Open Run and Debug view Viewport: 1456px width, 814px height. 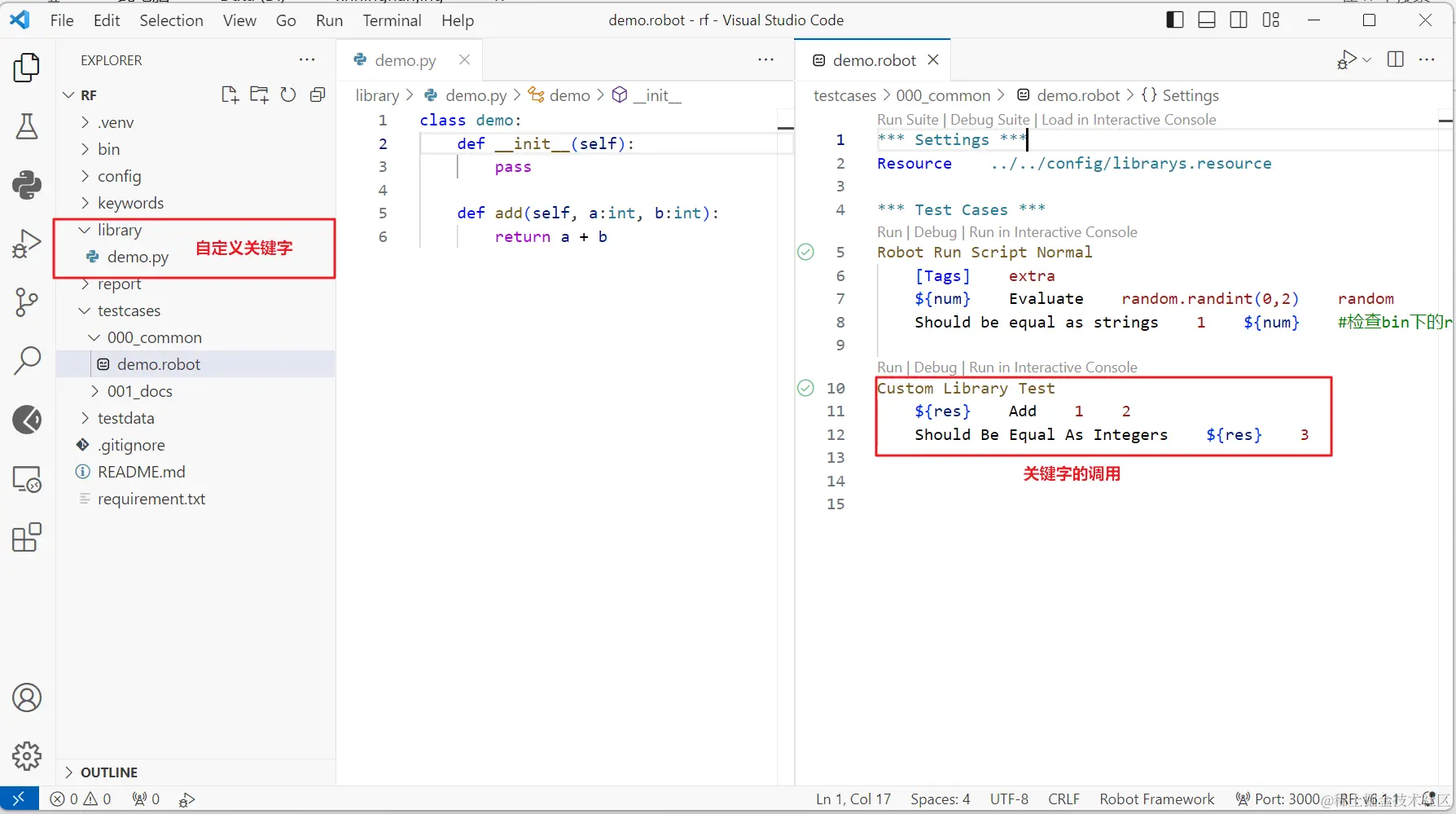(27, 244)
